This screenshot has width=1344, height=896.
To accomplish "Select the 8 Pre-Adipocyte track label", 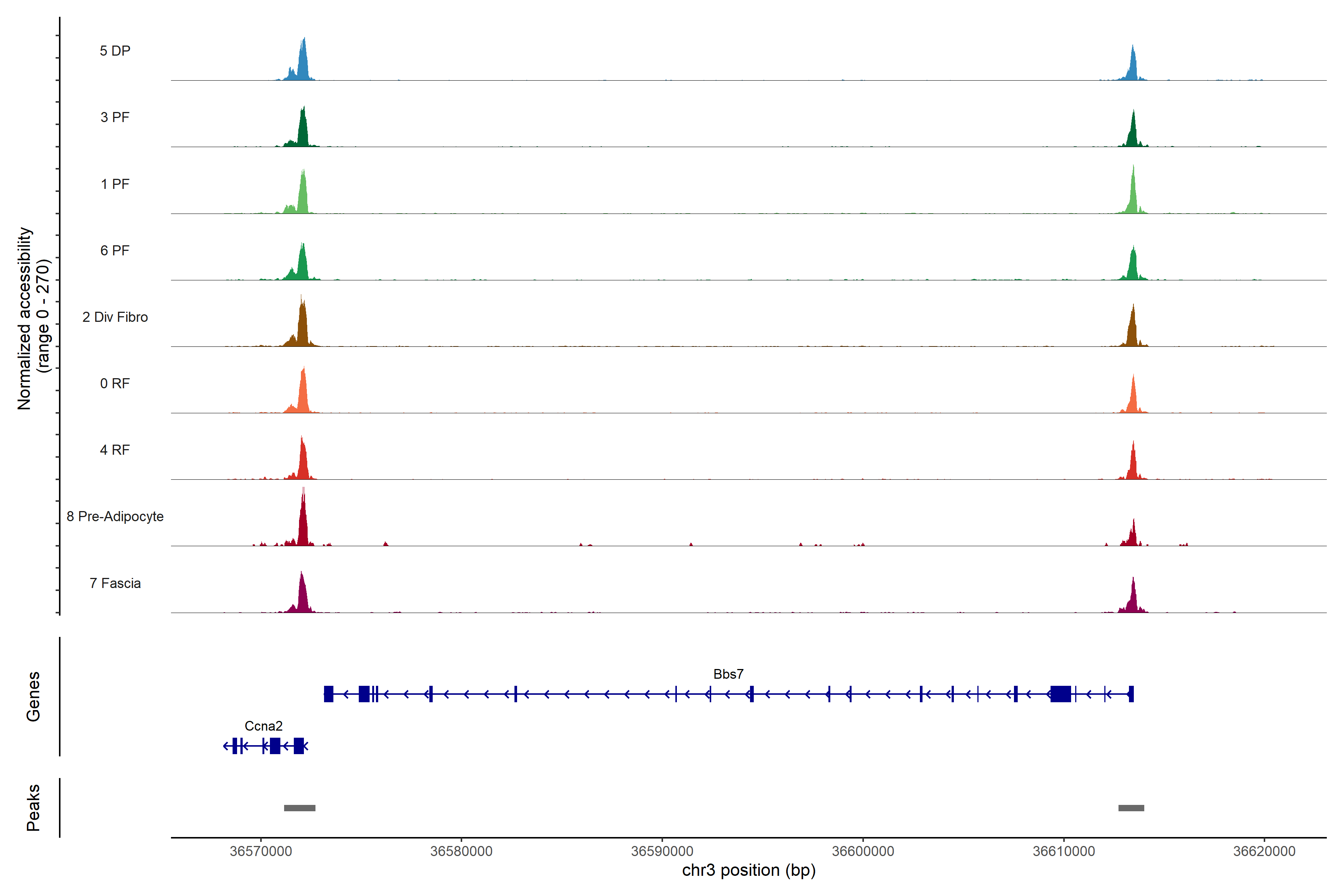I will (x=115, y=517).
